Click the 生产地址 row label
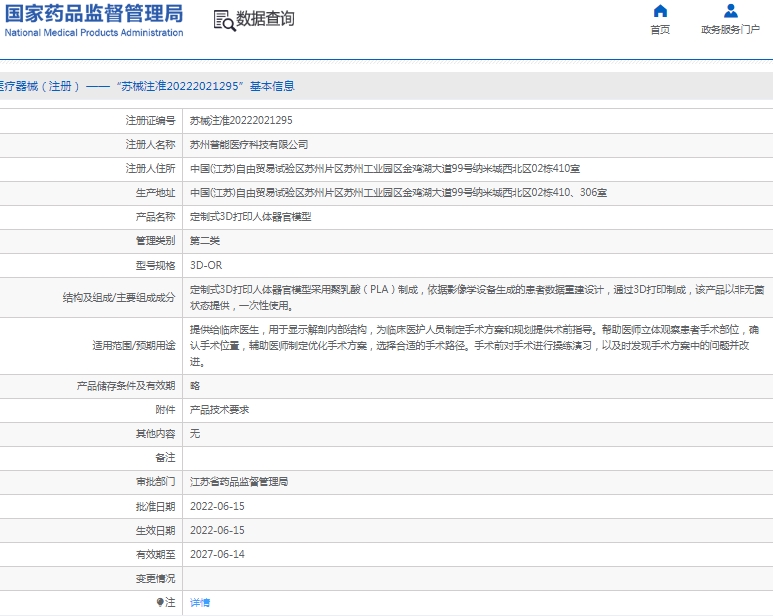Screen dimensions: 773x616 [155, 193]
